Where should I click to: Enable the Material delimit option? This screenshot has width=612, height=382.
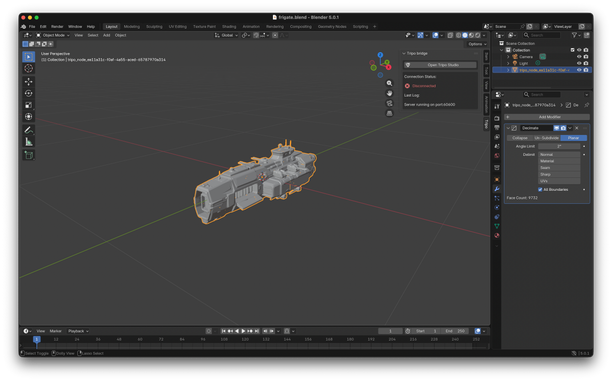pos(559,161)
